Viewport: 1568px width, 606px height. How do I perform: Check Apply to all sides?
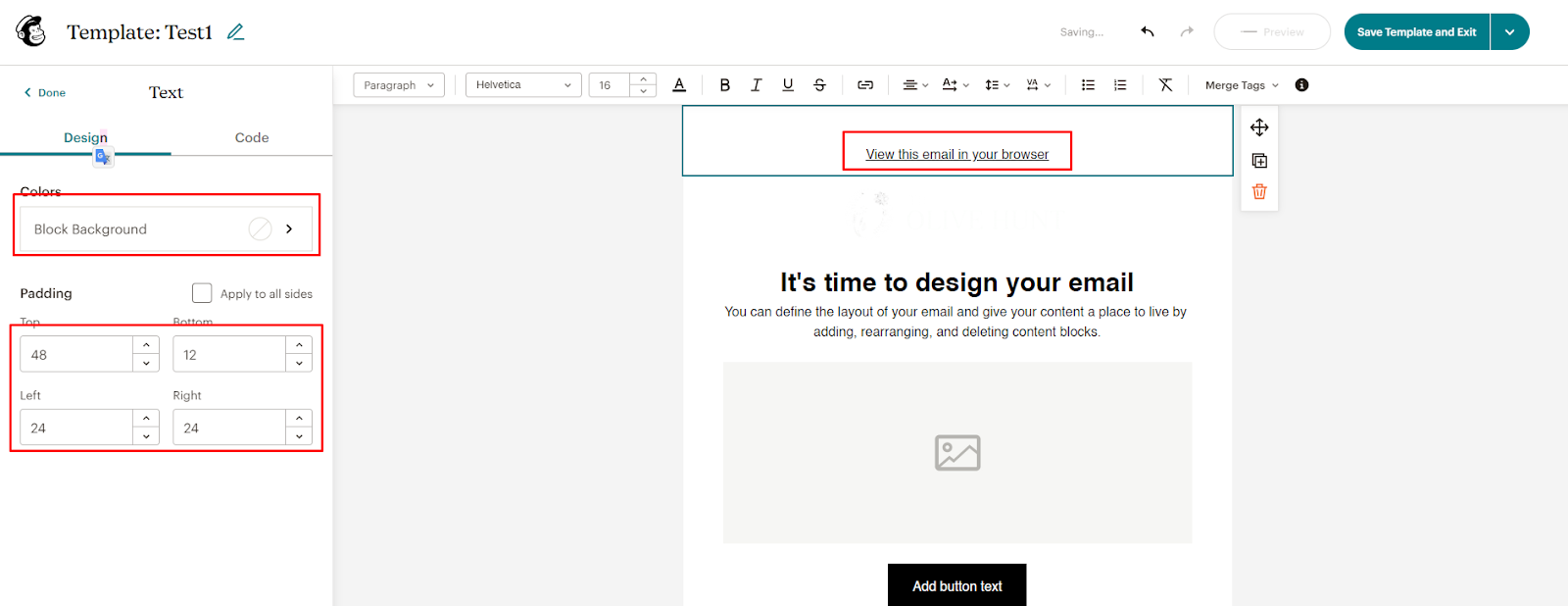202,293
